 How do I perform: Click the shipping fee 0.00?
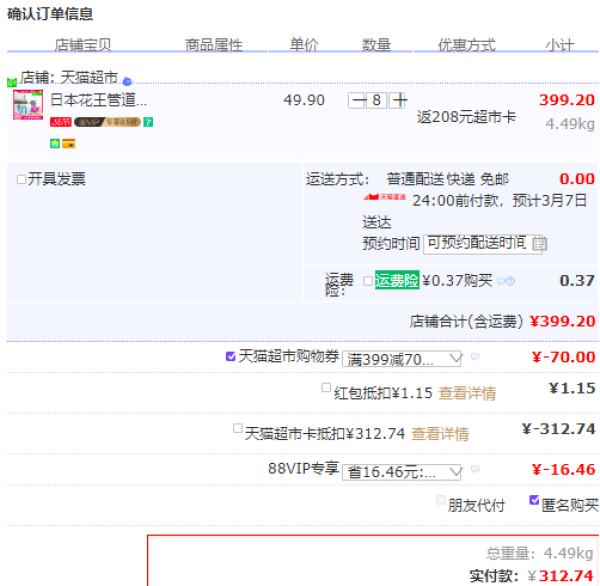click(x=577, y=179)
